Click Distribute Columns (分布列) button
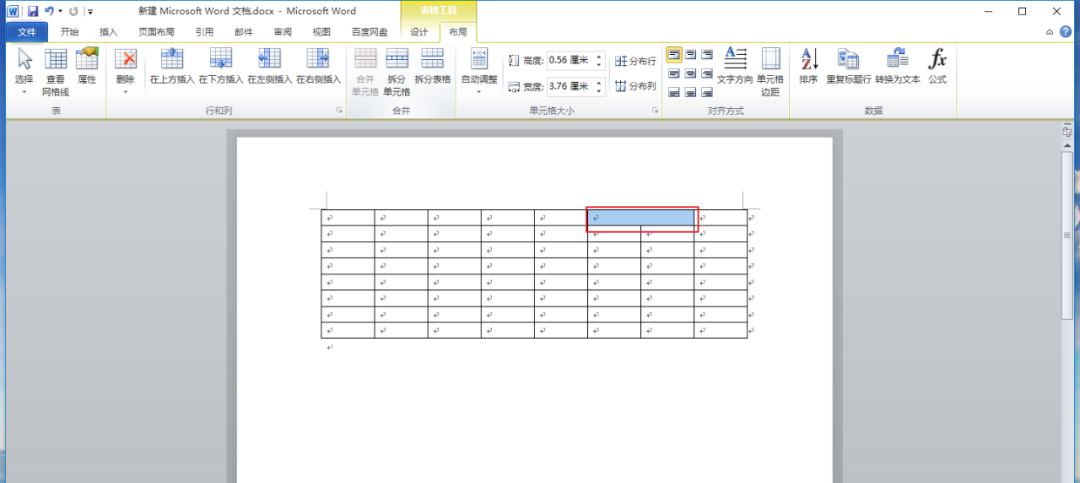 point(636,86)
